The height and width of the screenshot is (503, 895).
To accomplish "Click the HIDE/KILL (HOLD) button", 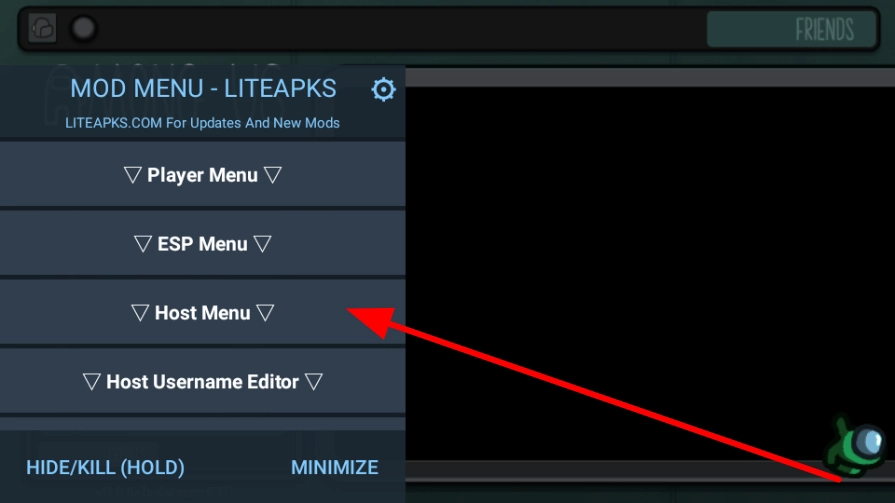I will tap(106, 468).
